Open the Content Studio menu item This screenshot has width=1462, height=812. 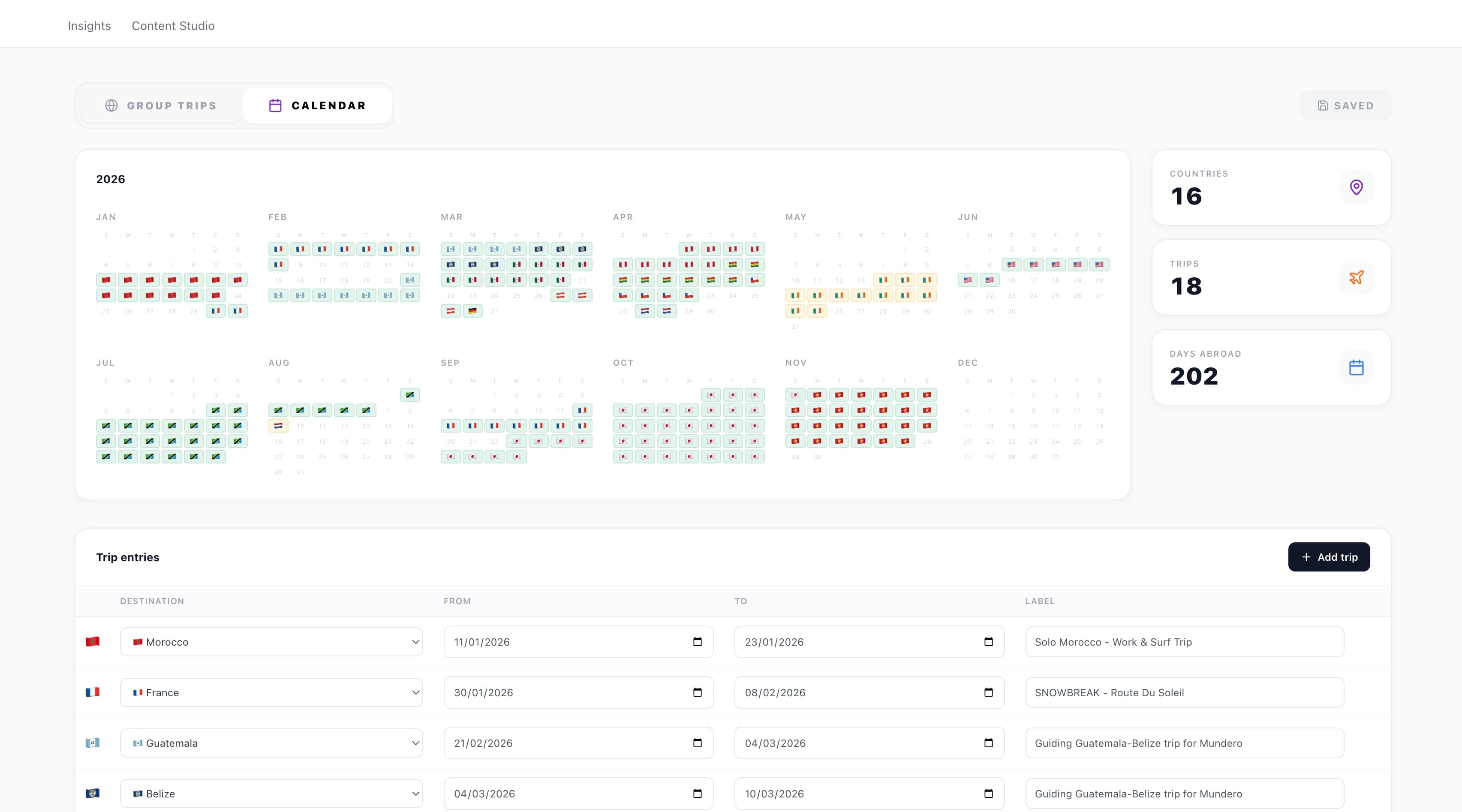point(173,26)
